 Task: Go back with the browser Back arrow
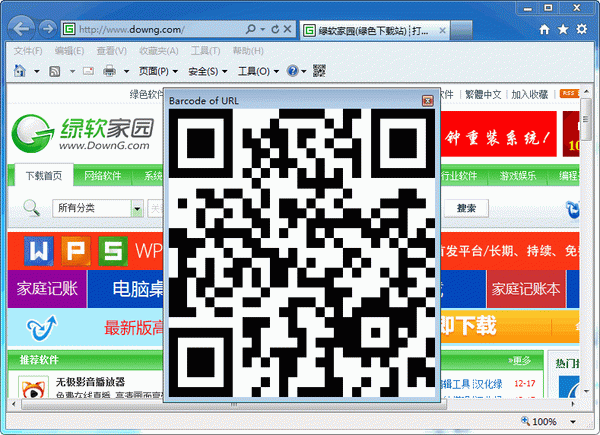tap(21, 29)
